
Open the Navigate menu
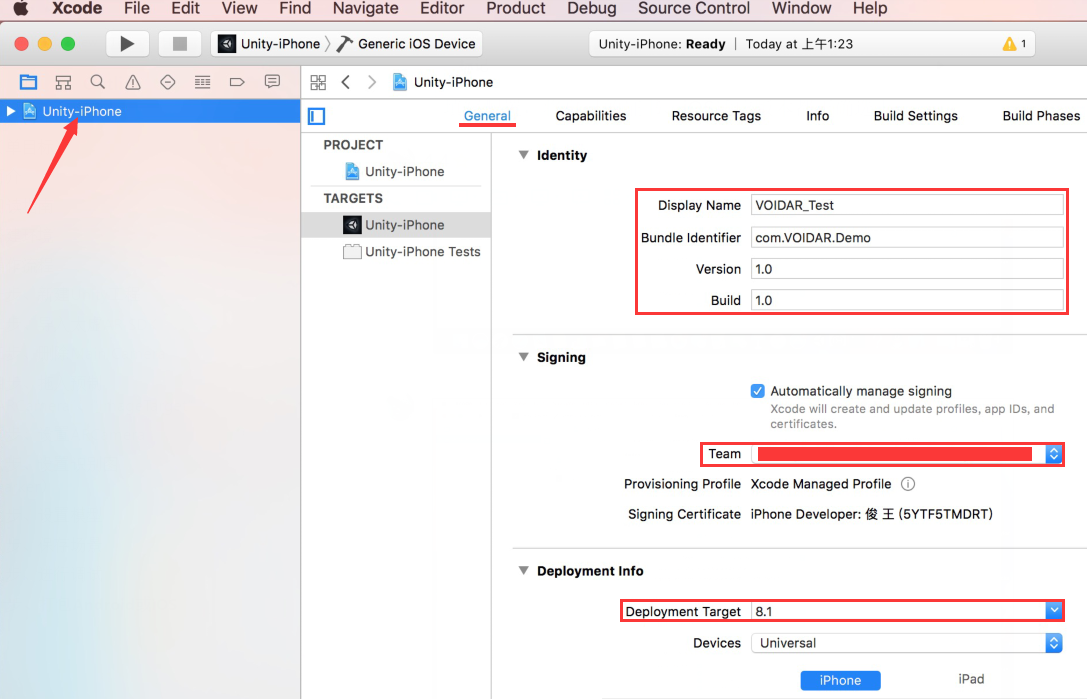point(365,8)
